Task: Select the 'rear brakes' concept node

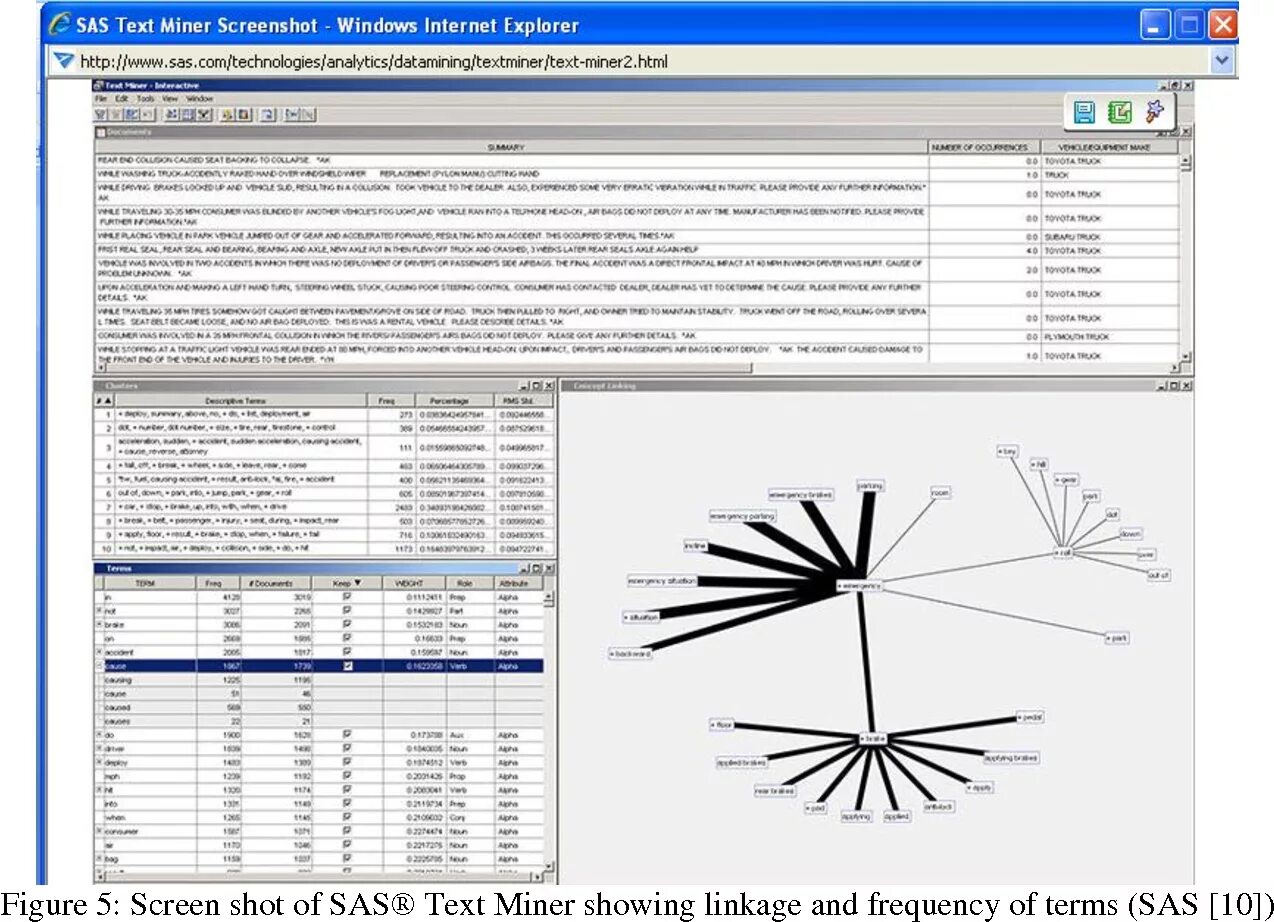Action: coord(775,790)
